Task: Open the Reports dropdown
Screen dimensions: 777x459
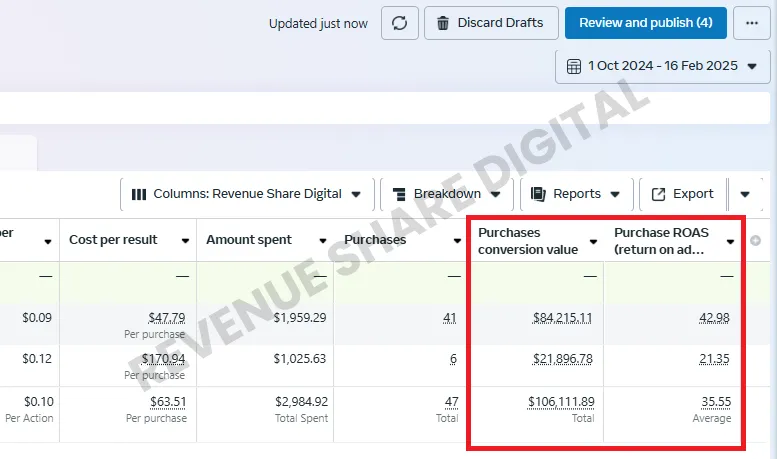Action: [x=577, y=194]
